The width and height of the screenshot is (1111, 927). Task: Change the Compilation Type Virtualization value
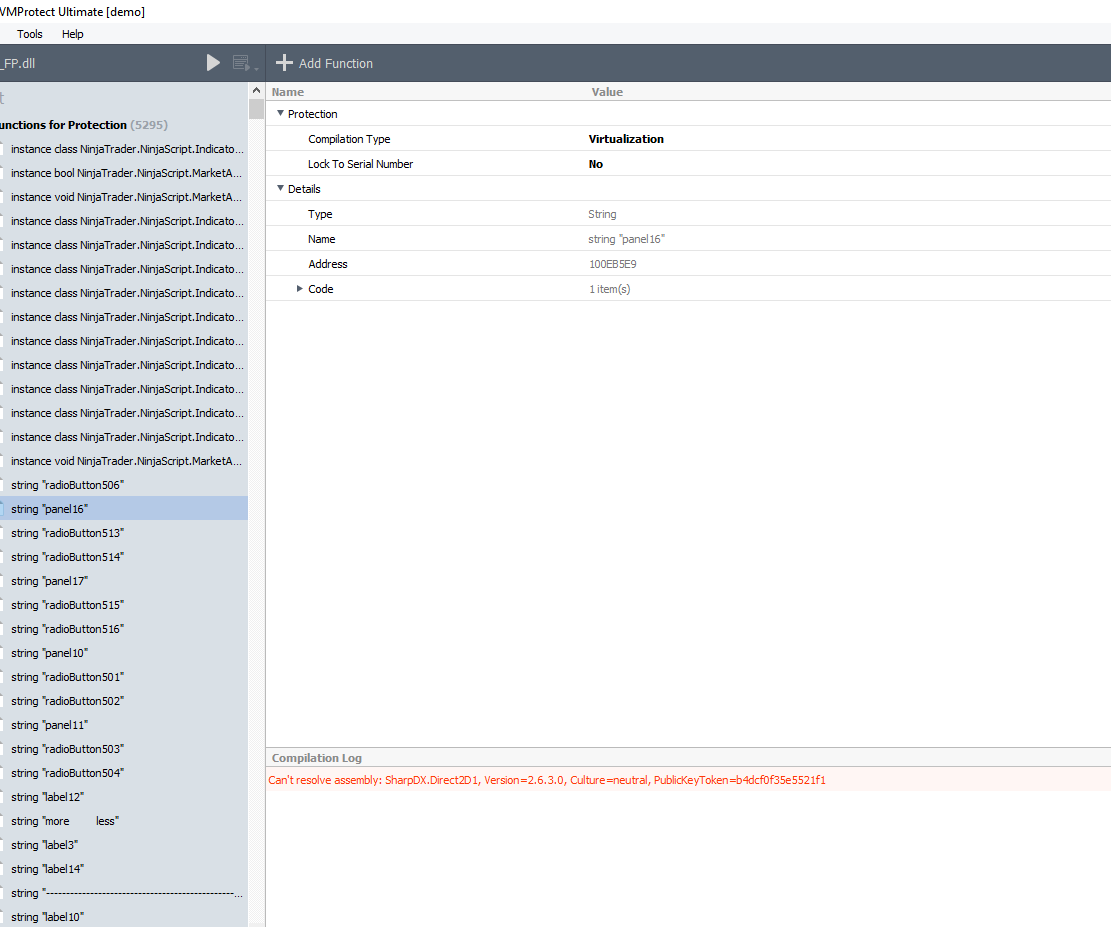pos(626,139)
